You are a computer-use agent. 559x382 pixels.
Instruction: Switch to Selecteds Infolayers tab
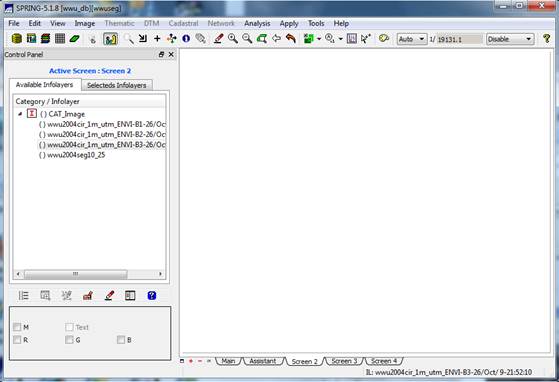point(117,85)
